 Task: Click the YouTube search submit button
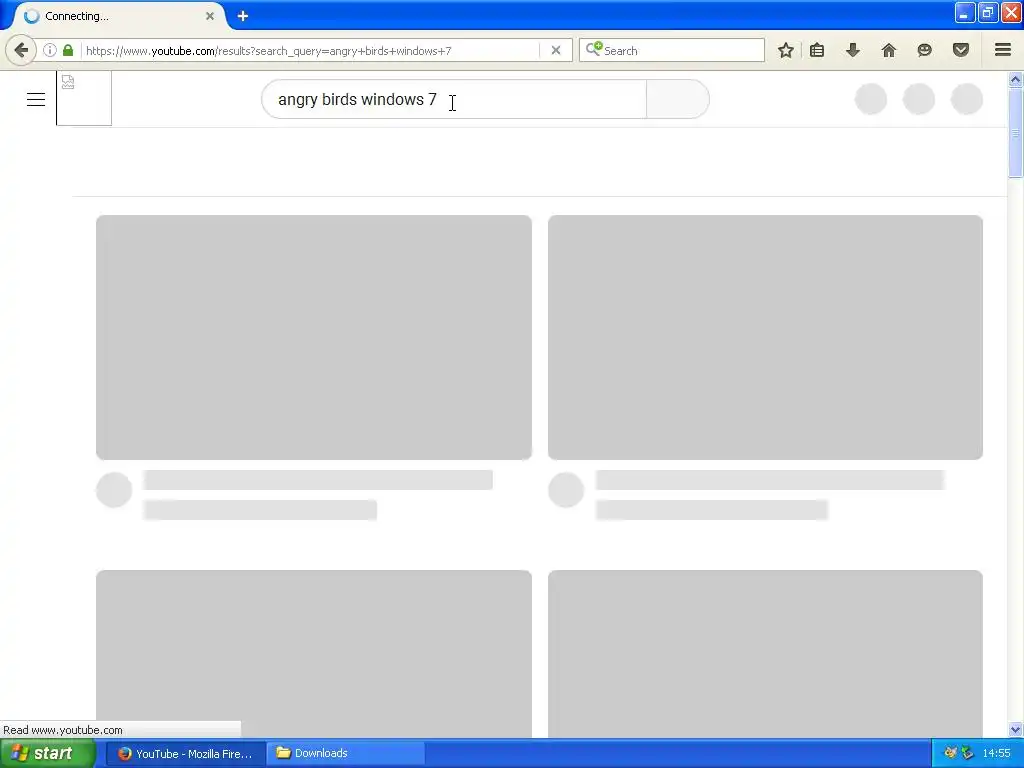tap(678, 99)
